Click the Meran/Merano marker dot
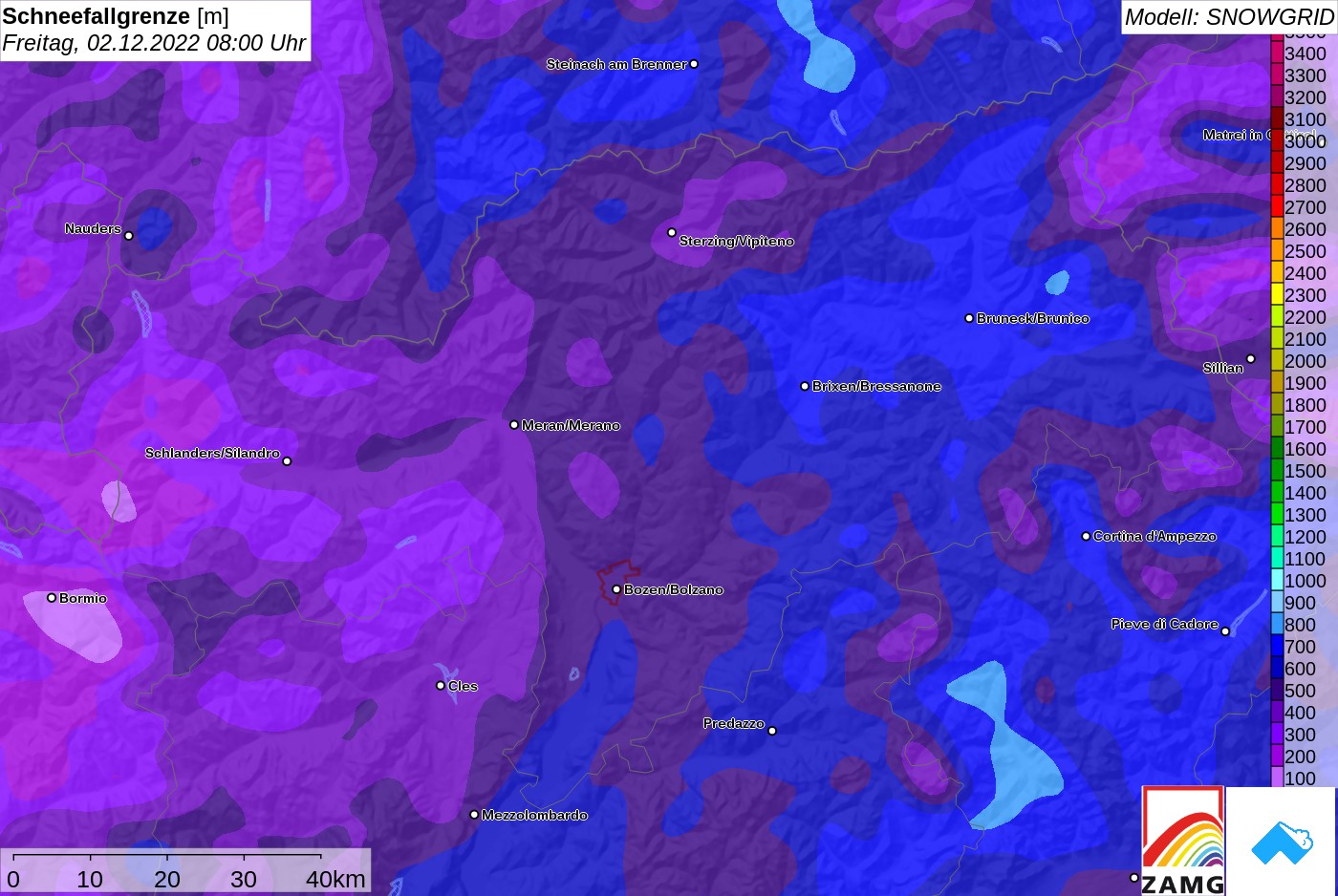Image resolution: width=1338 pixels, height=896 pixels. [x=514, y=425]
